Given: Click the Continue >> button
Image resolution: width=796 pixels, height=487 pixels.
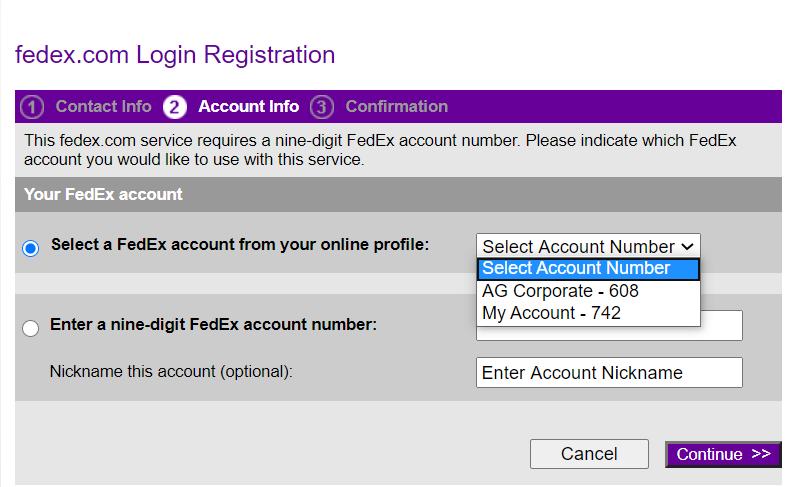Looking at the screenshot, I should [x=723, y=454].
